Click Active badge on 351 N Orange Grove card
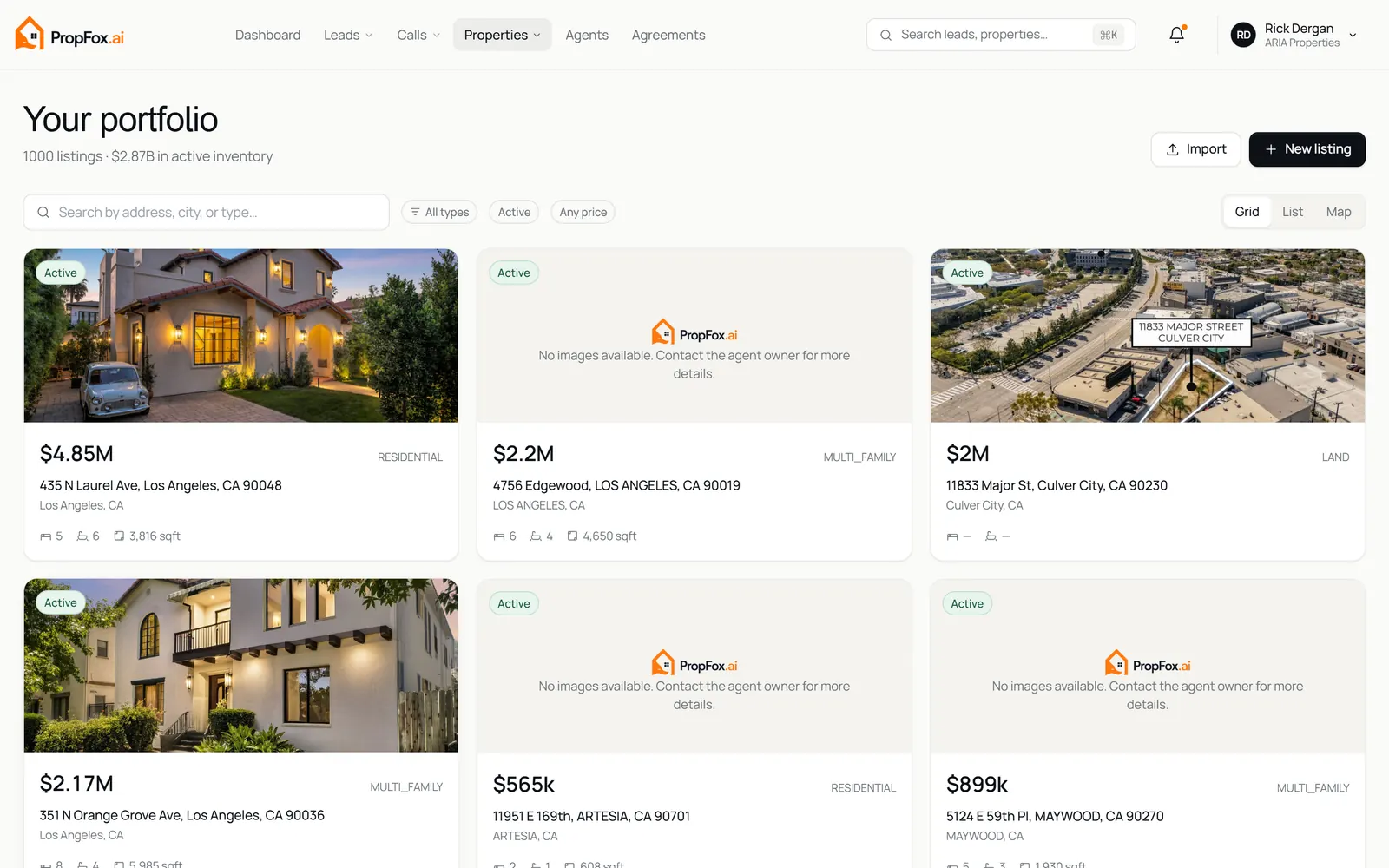 click(61, 602)
